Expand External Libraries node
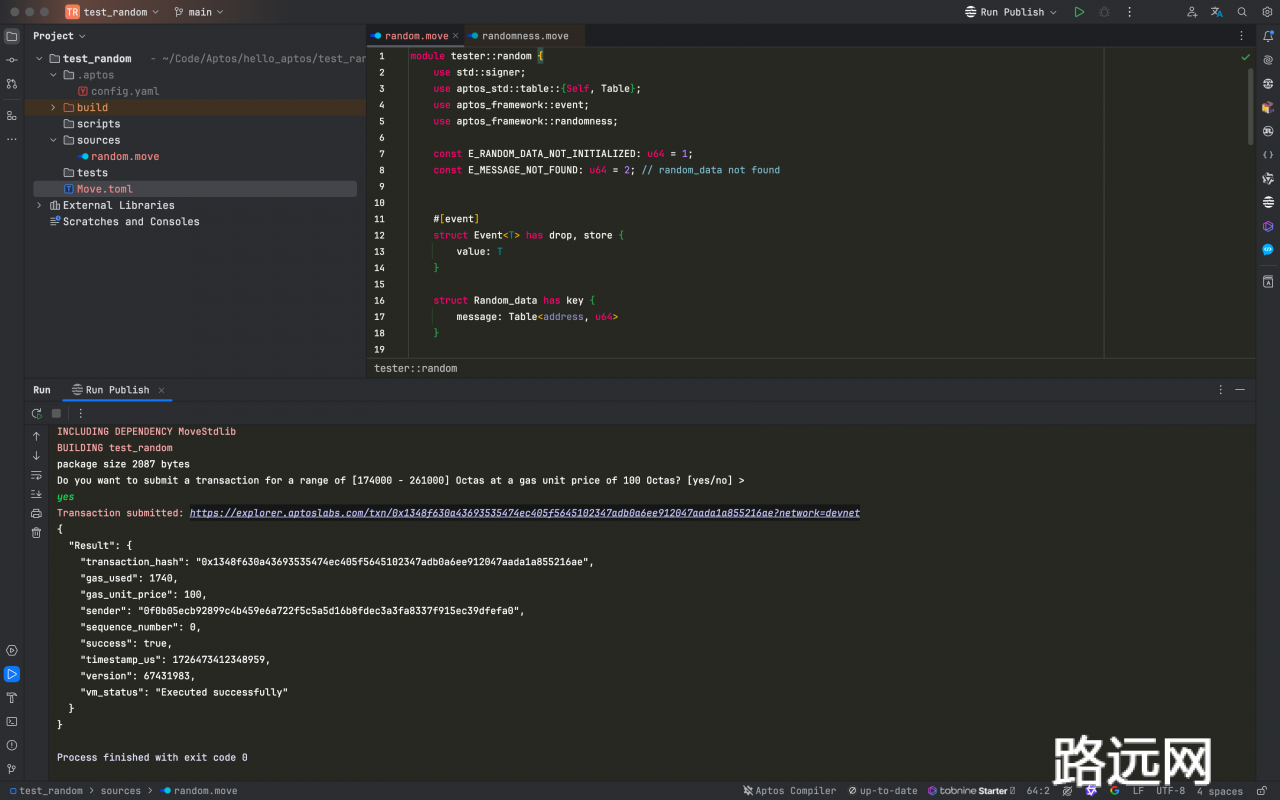Viewport: 1280px width, 800px height. pyautogui.click(x=39, y=205)
